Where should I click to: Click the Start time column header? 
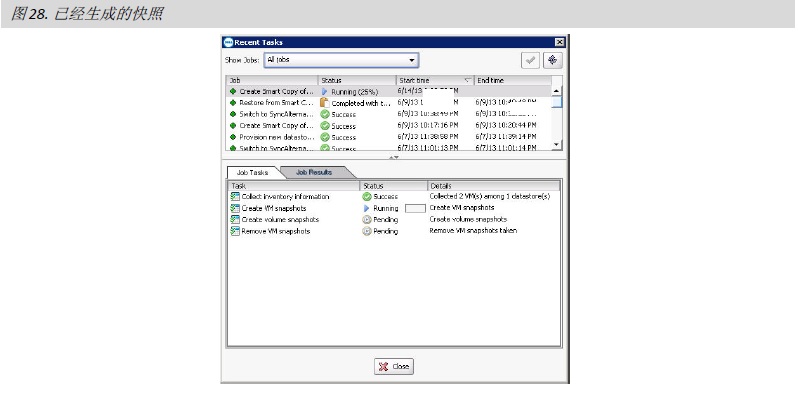pos(435,80)
